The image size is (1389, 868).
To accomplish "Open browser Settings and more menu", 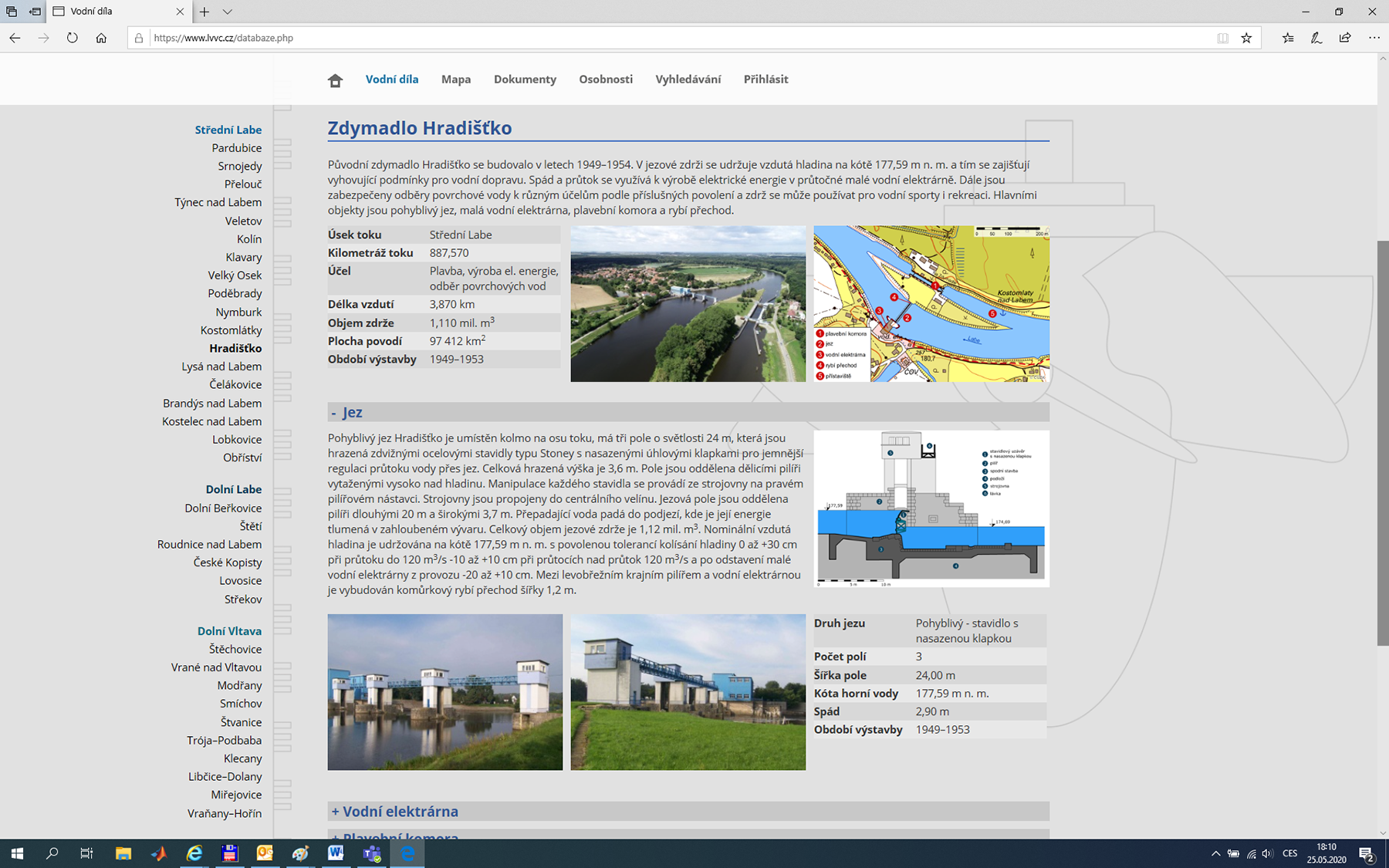I will 1374,38.
